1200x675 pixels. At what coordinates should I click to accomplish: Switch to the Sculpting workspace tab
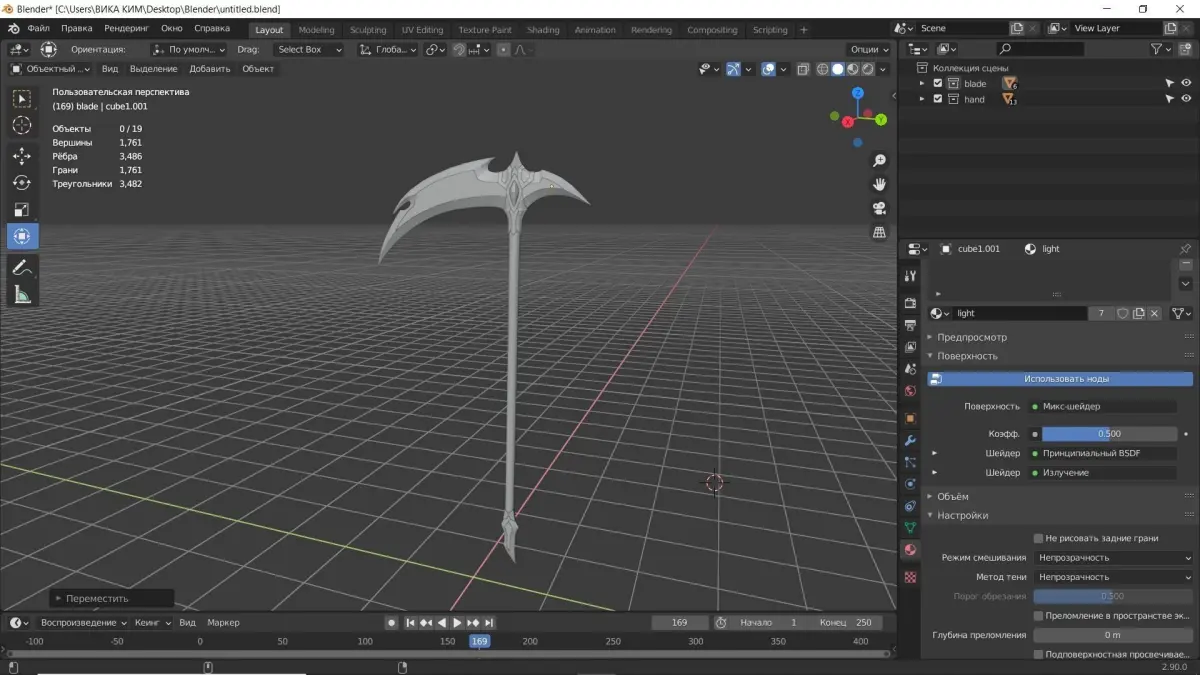(x=368, y=30)
